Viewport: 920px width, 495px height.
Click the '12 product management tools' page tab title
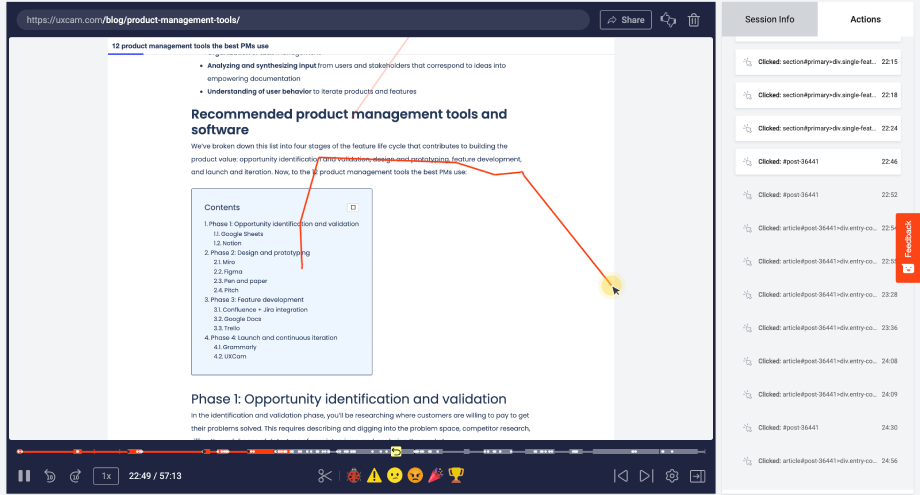(x=190, y=46)
